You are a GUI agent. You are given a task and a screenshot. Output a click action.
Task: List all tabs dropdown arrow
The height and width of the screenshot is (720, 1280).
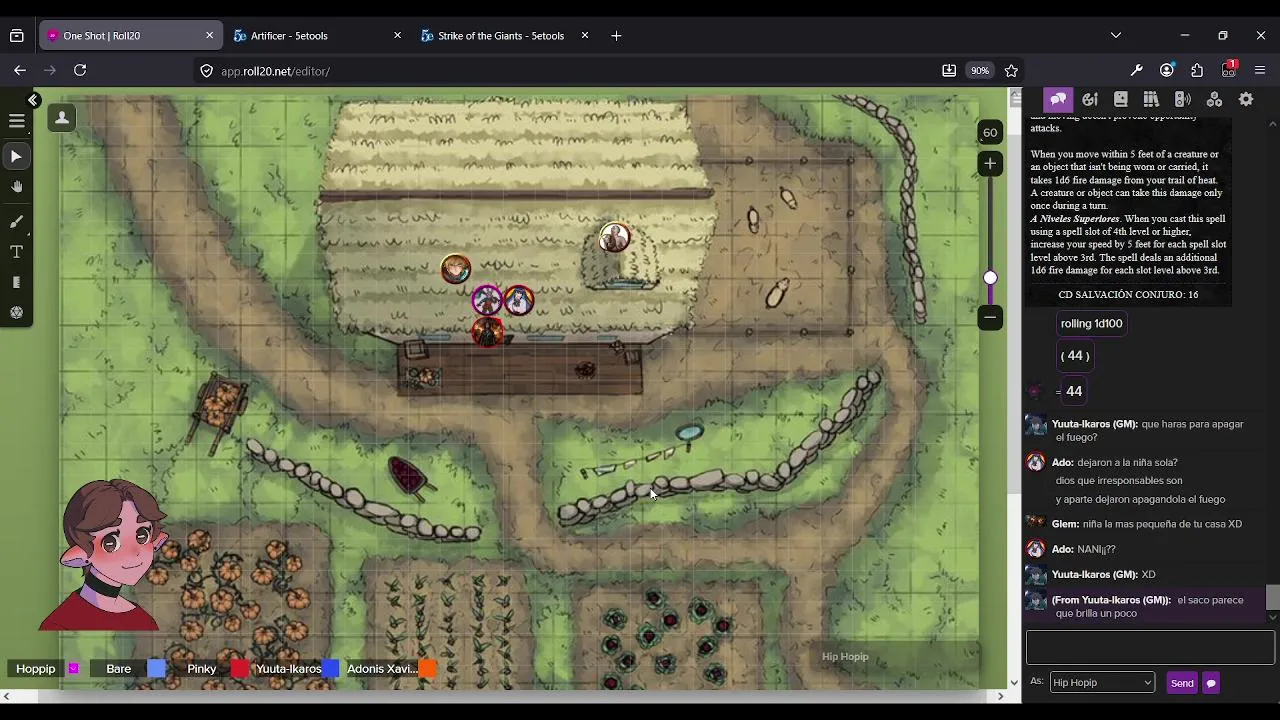(x=1116, y=36)
